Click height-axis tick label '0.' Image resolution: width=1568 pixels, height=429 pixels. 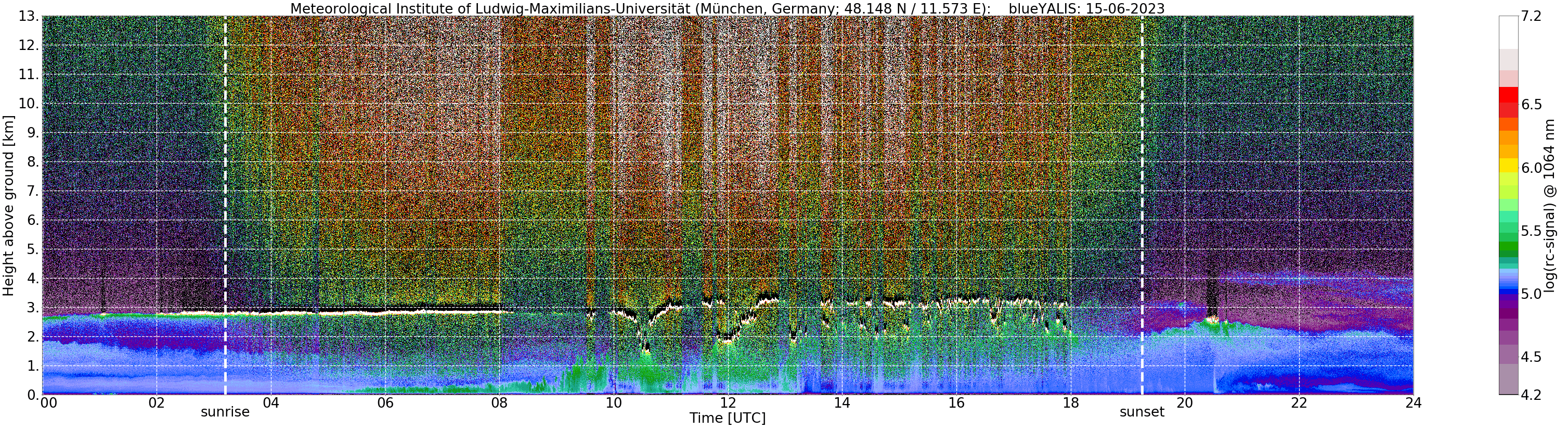(33, 395)
